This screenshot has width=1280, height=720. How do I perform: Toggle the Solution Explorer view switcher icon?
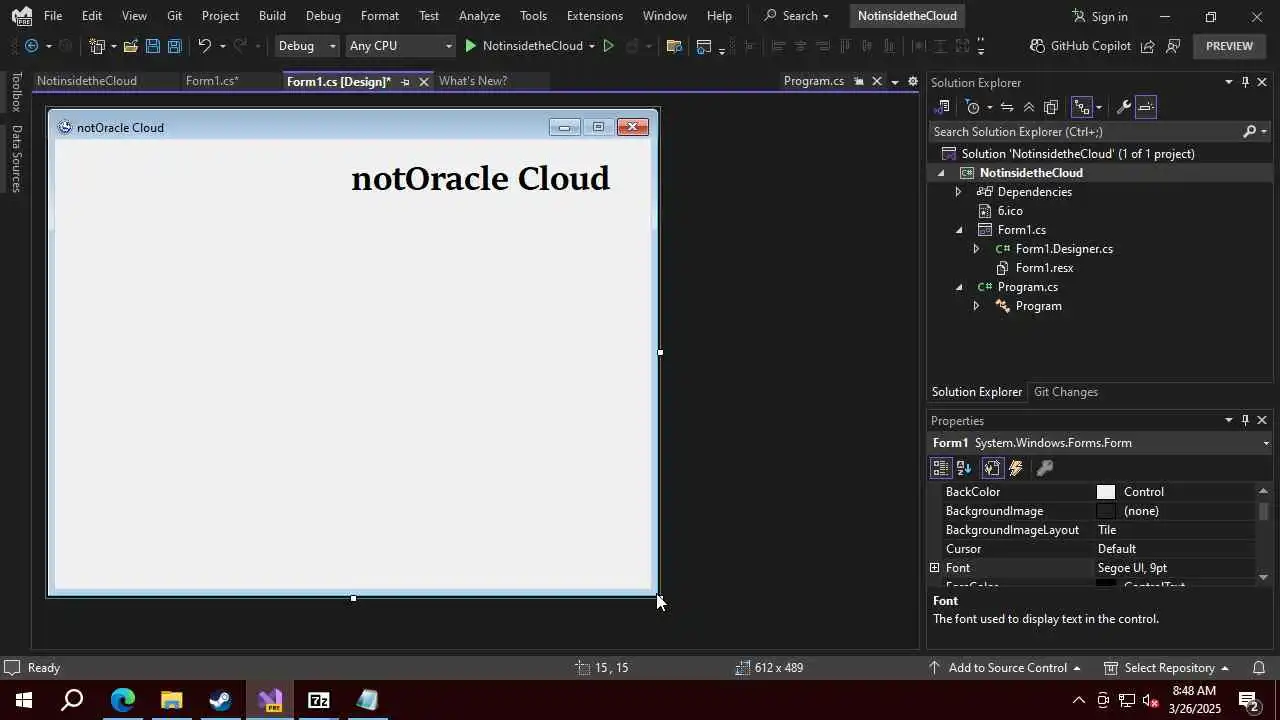click(1082, 107)
